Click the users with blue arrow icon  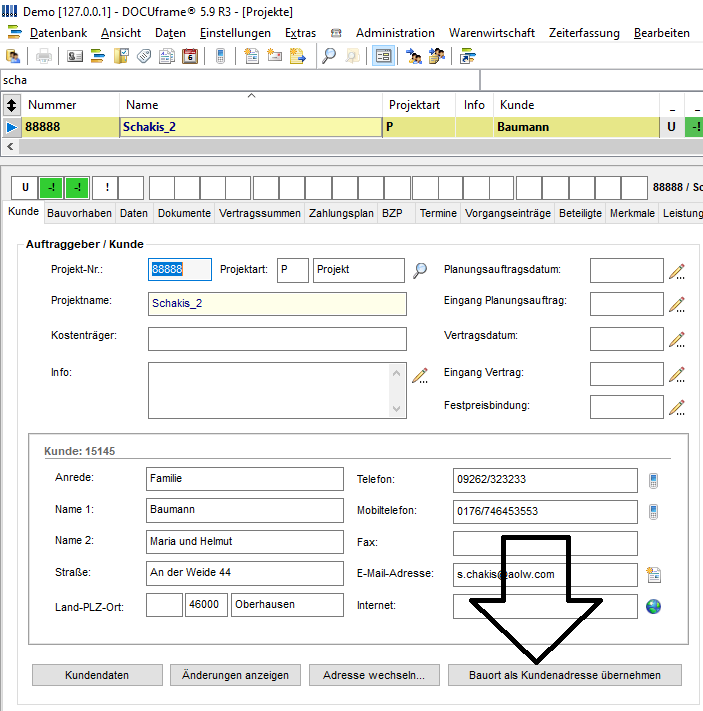click(414, 57)
